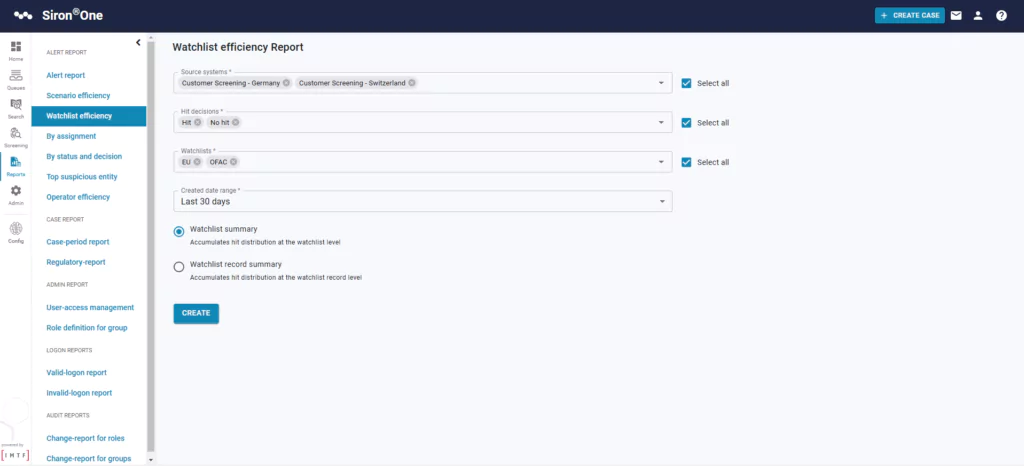Open the Home icon in sidebar
The height and width of the screenshot is (466, 1024).
tap(16, 48)
